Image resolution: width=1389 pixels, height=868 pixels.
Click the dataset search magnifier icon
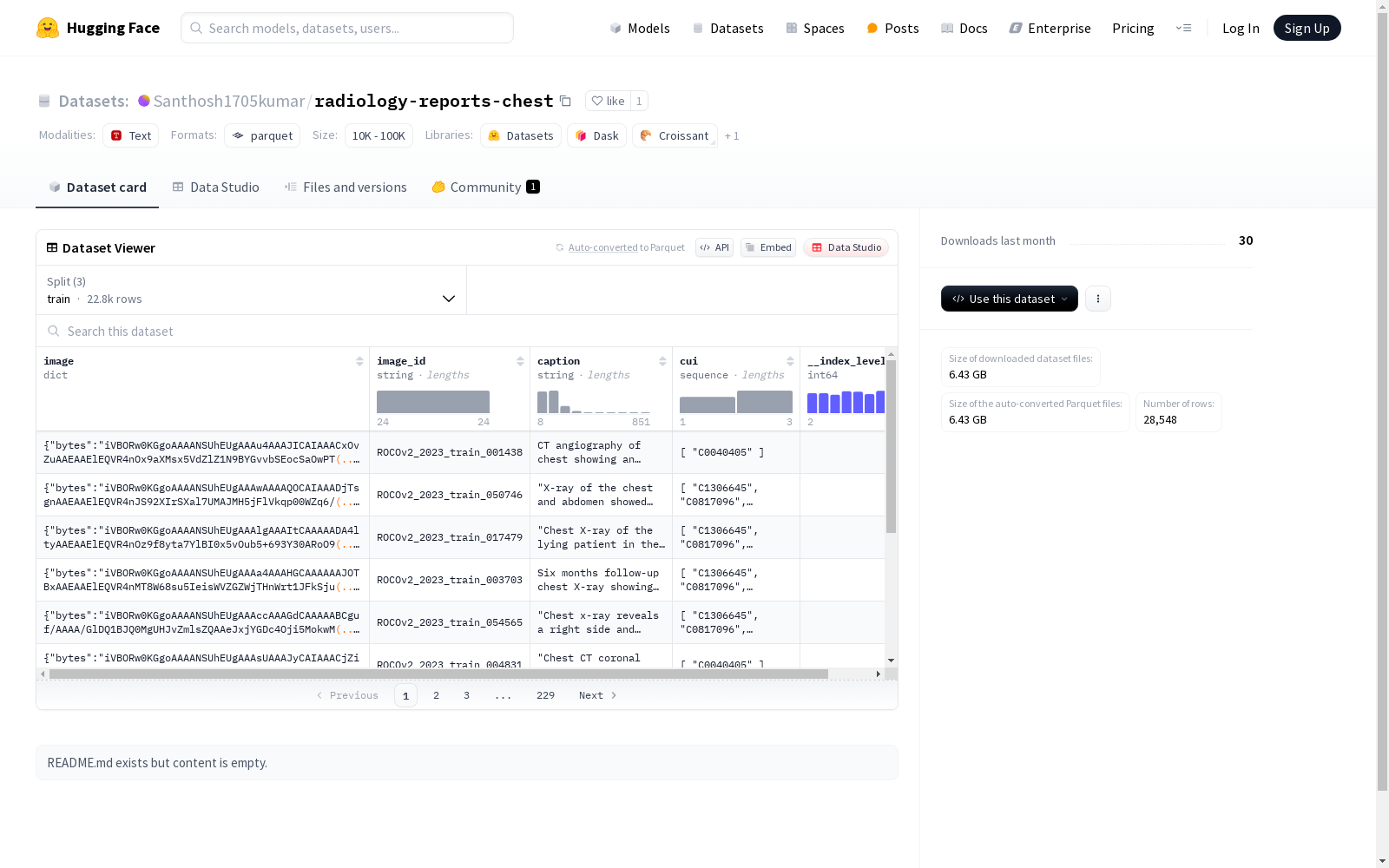(x=54, y=331)
